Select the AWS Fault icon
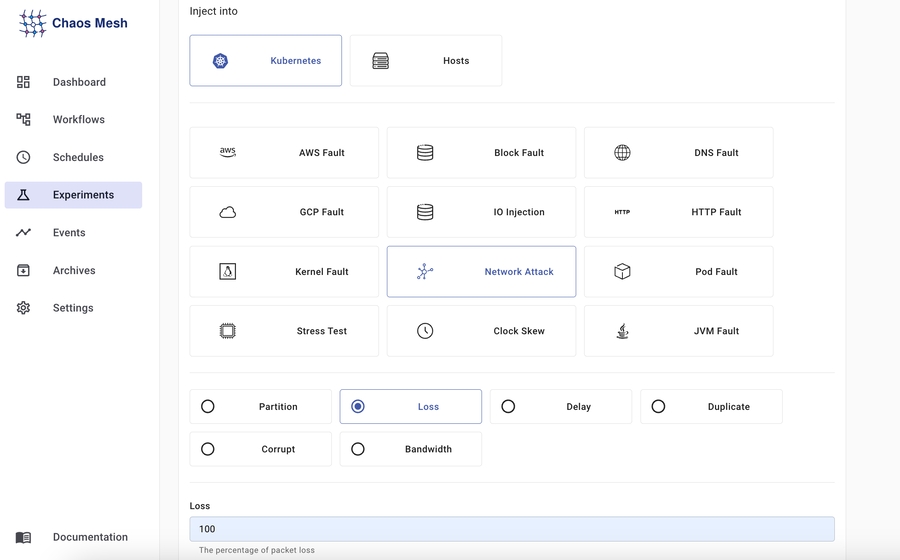Viewport: 900px width, 560px height. 228,152
